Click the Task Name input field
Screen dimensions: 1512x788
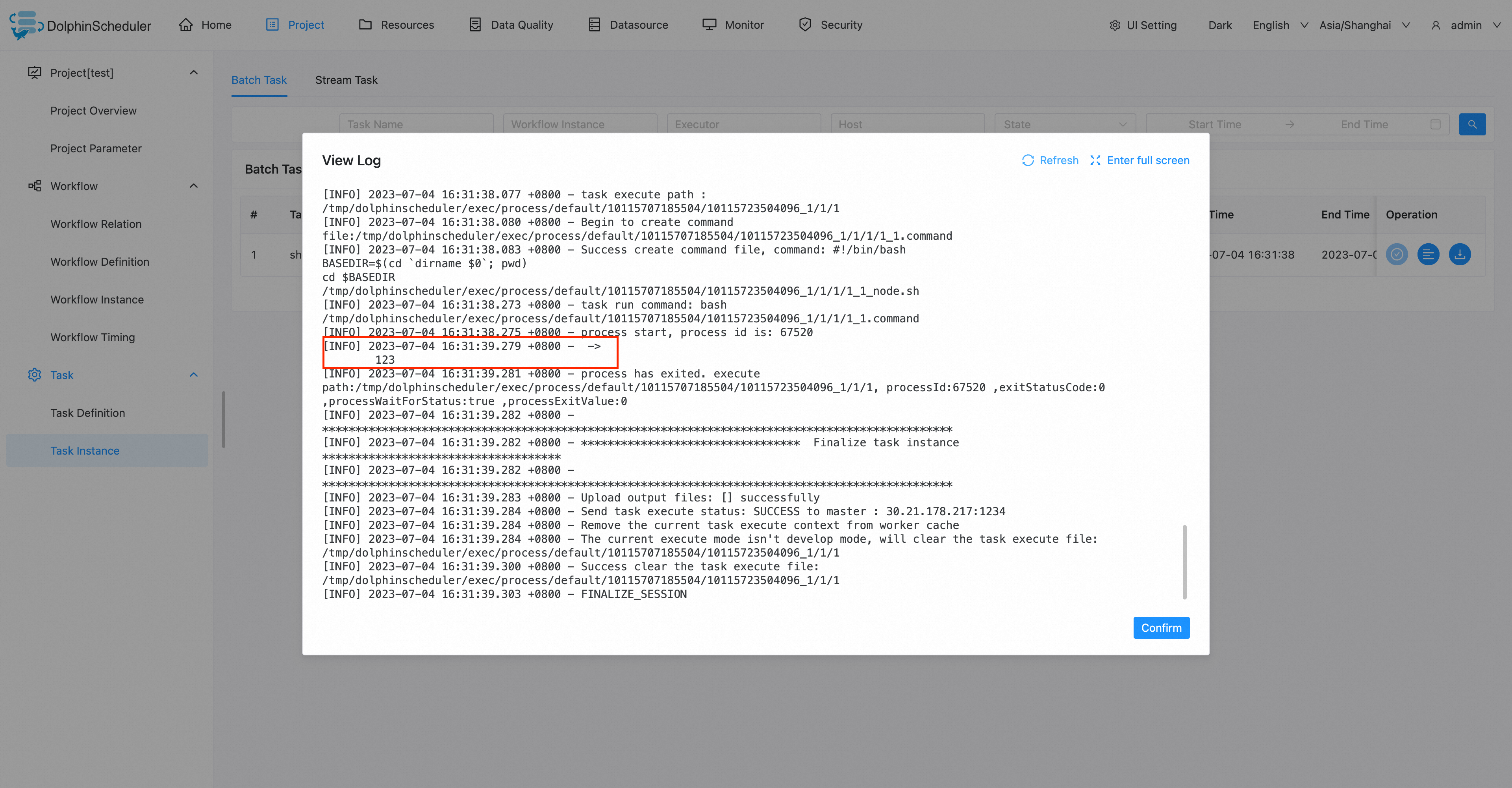click(415, 124)
